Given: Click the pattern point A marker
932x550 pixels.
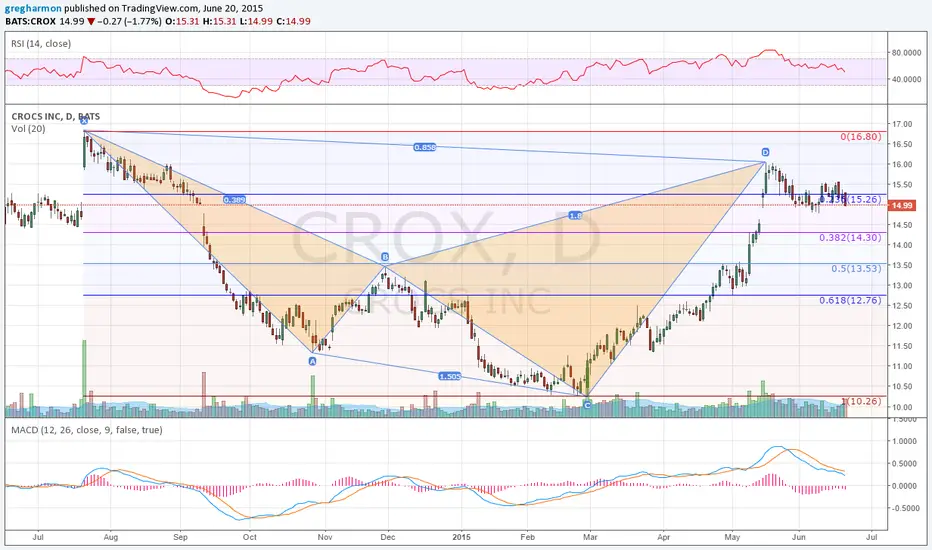Looking at the screenshot, I should pos(313,360).
